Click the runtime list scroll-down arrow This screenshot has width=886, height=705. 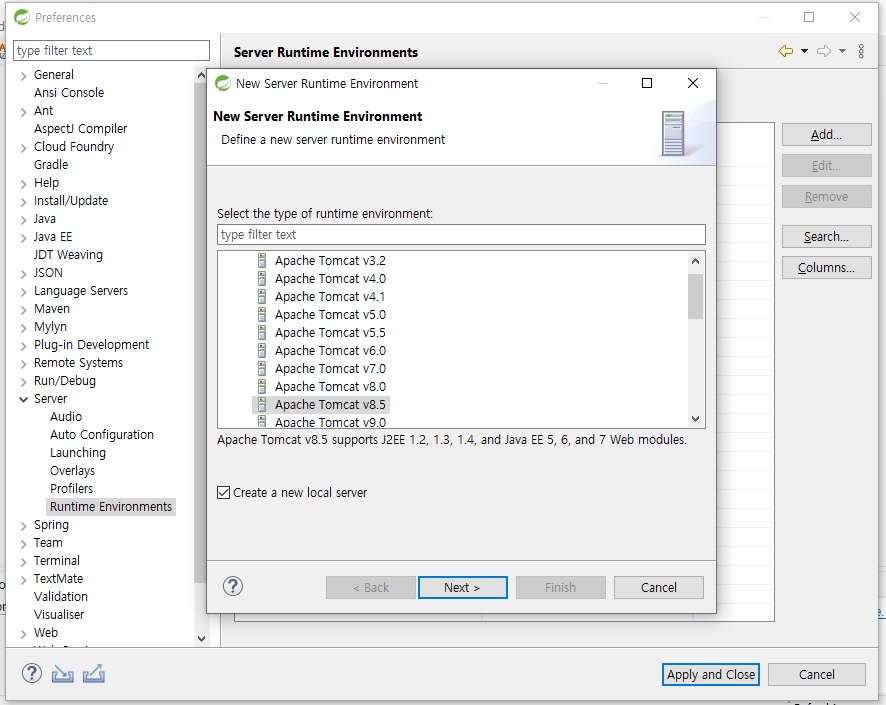[695, 419]
